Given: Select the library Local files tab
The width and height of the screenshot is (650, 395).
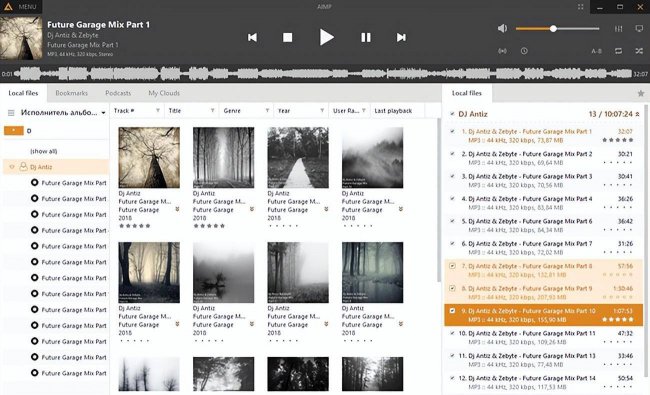Looking at the screenshot, I should (23, 93).
